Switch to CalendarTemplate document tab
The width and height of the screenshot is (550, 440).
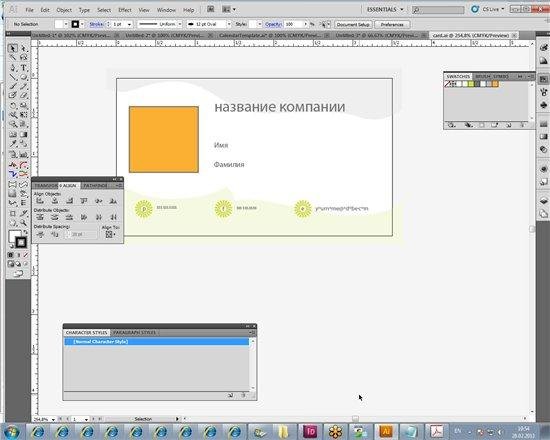pos(269,35)
